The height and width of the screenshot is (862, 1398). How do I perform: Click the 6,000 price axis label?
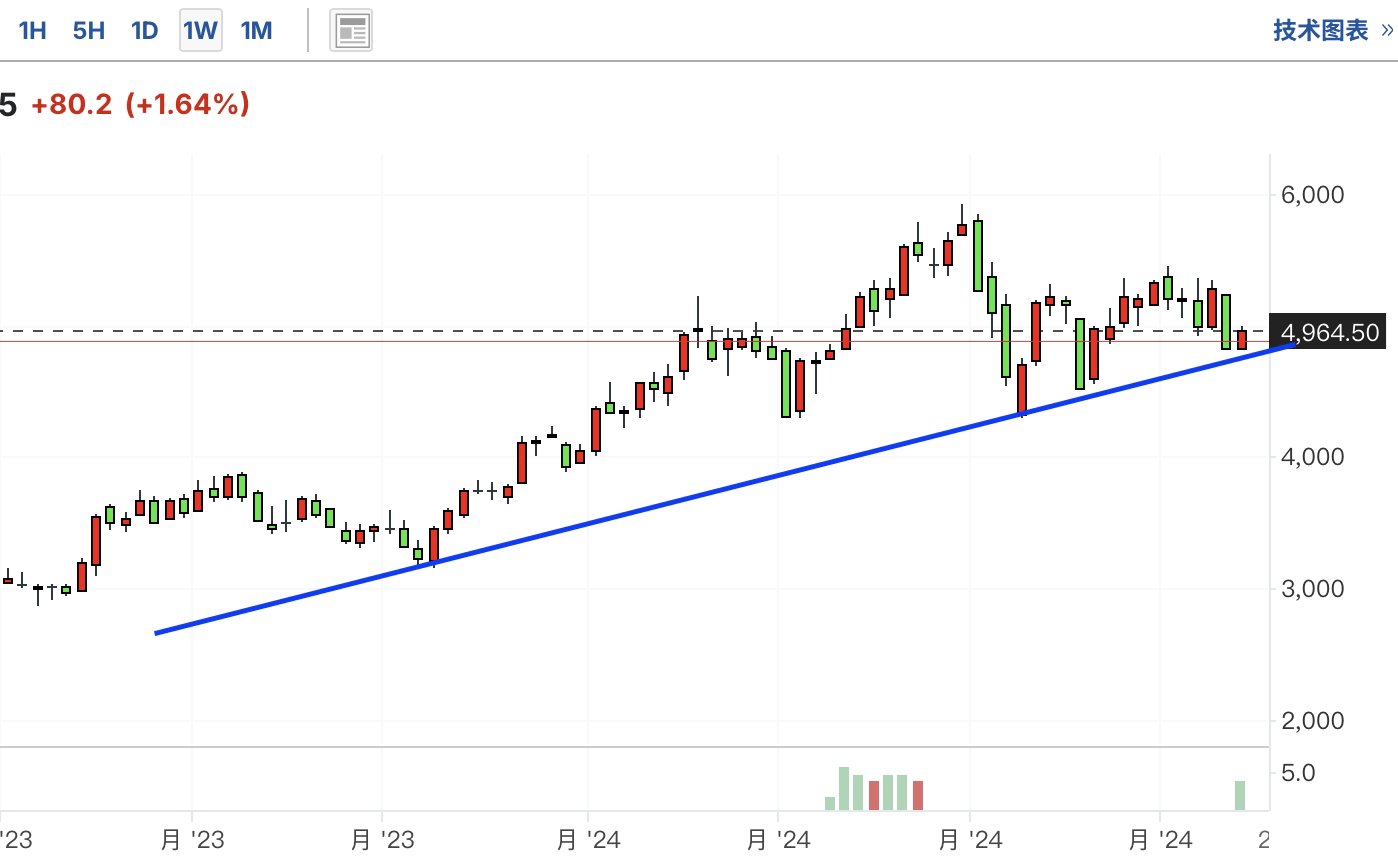click(x=1312, y=194)
